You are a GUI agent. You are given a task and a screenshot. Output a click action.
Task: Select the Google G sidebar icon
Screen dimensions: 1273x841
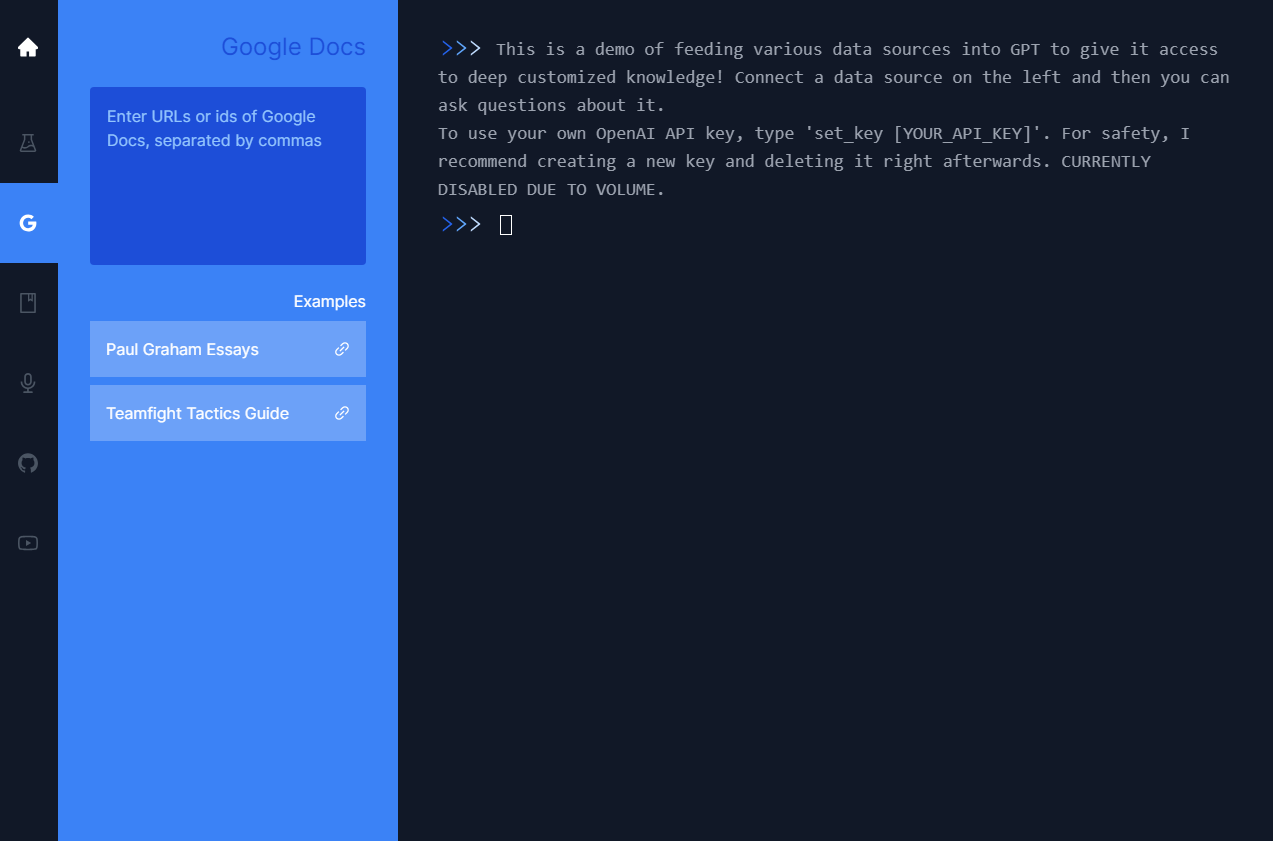(28, 223)
